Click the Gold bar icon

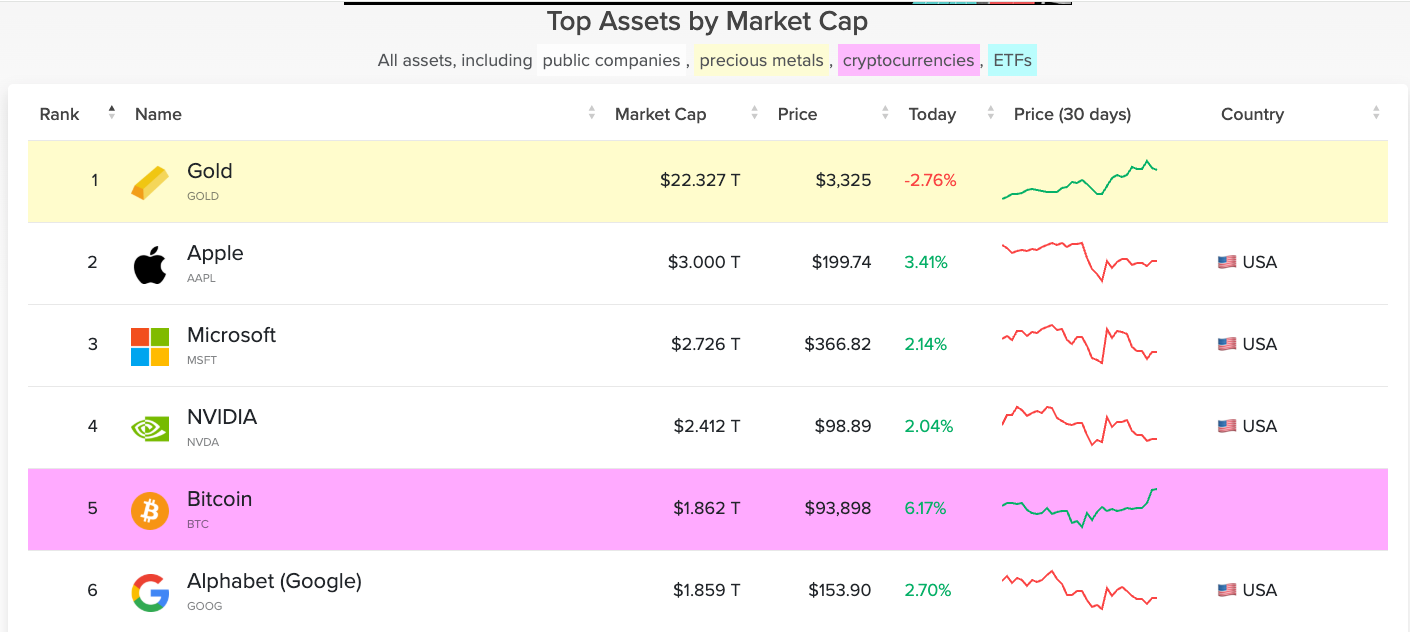point(150,182)
